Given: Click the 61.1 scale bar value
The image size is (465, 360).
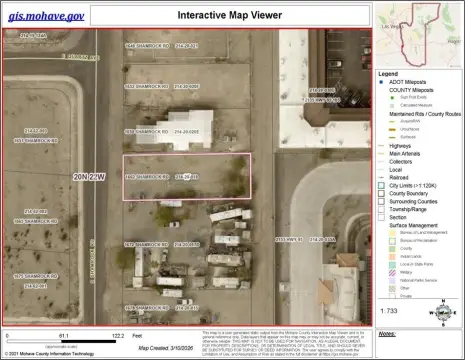Looking at the screenshot, I should [x=64, y=336].
